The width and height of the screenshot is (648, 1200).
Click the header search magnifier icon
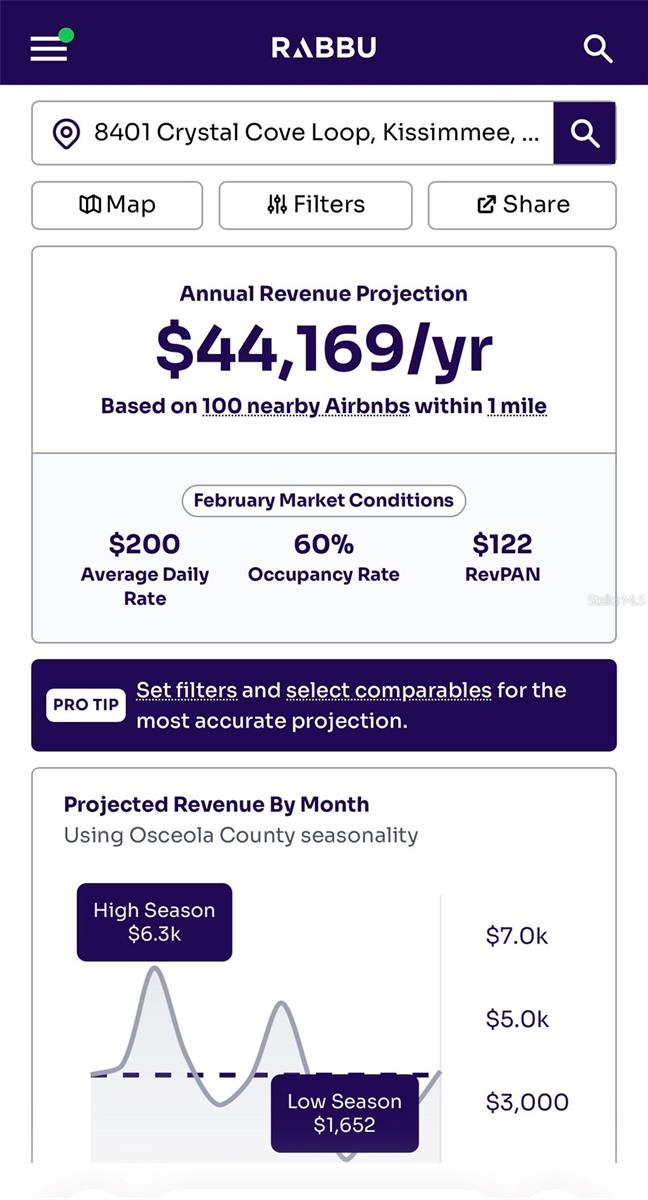click(597, 48)
